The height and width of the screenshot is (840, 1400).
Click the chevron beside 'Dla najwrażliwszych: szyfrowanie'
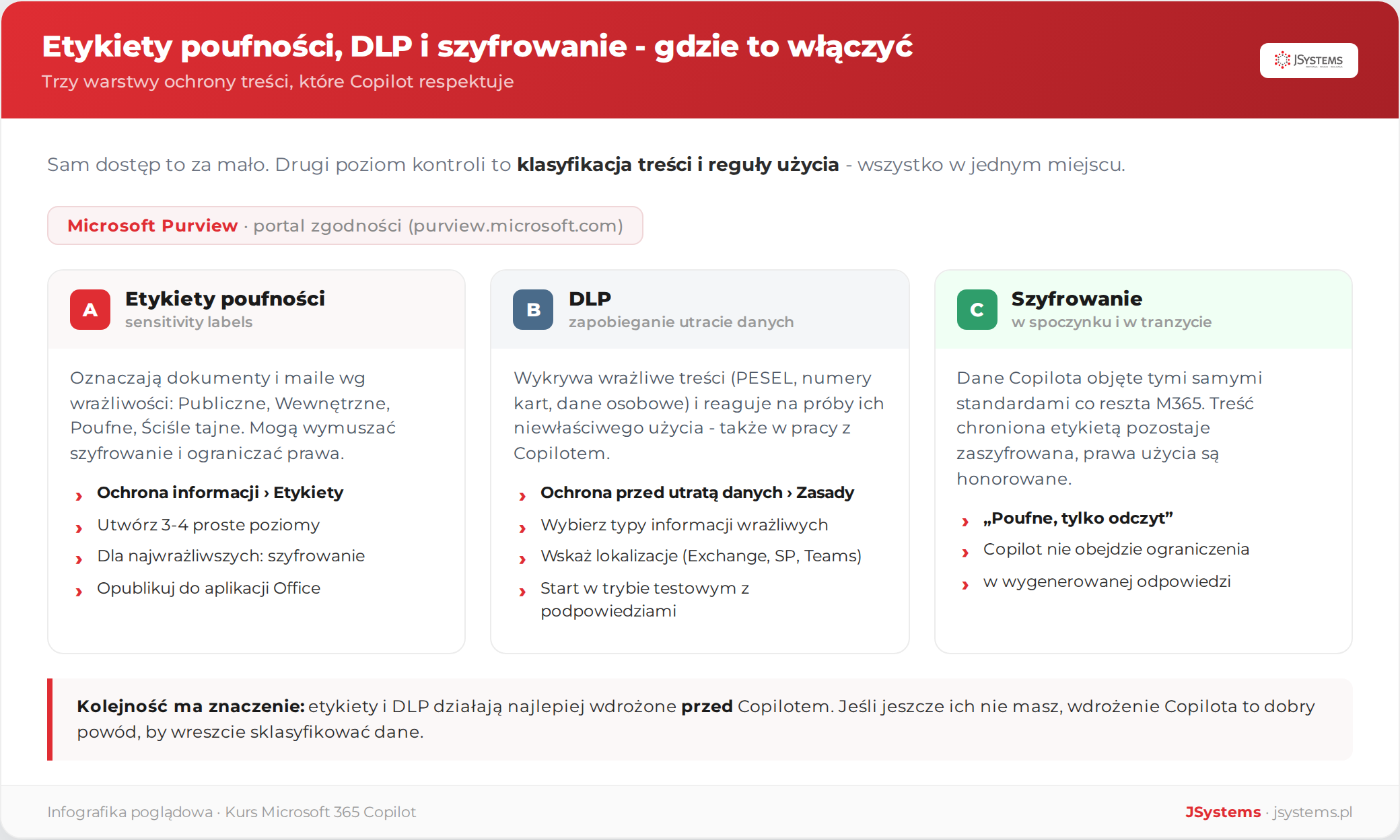(x=79, y=559)
